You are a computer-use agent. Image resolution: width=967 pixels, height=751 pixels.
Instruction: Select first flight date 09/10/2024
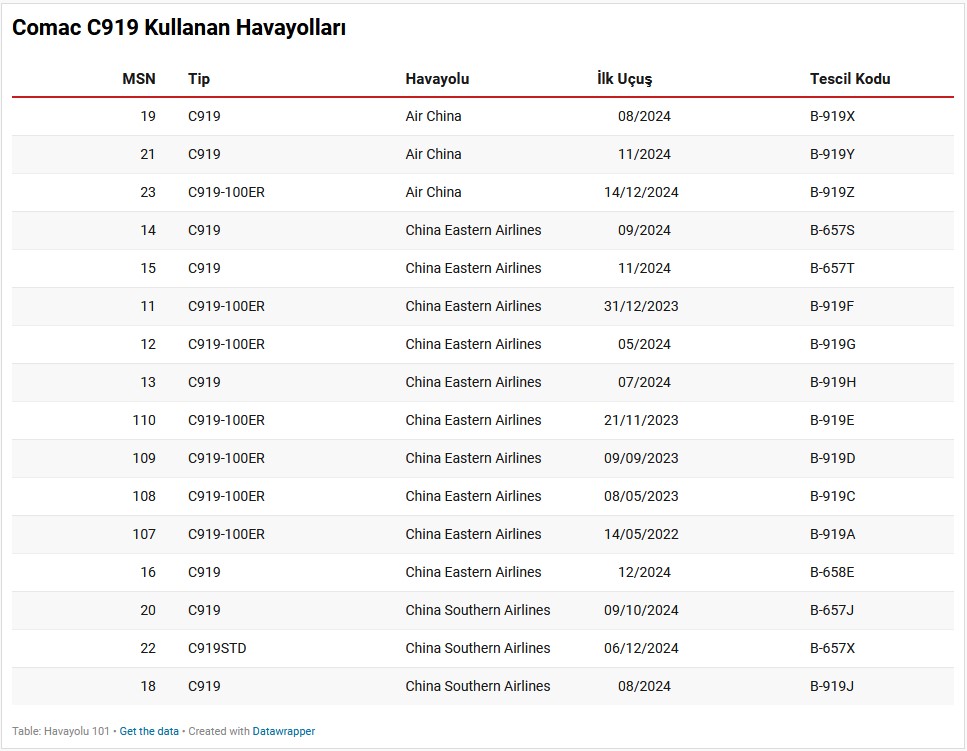[641, 610]
